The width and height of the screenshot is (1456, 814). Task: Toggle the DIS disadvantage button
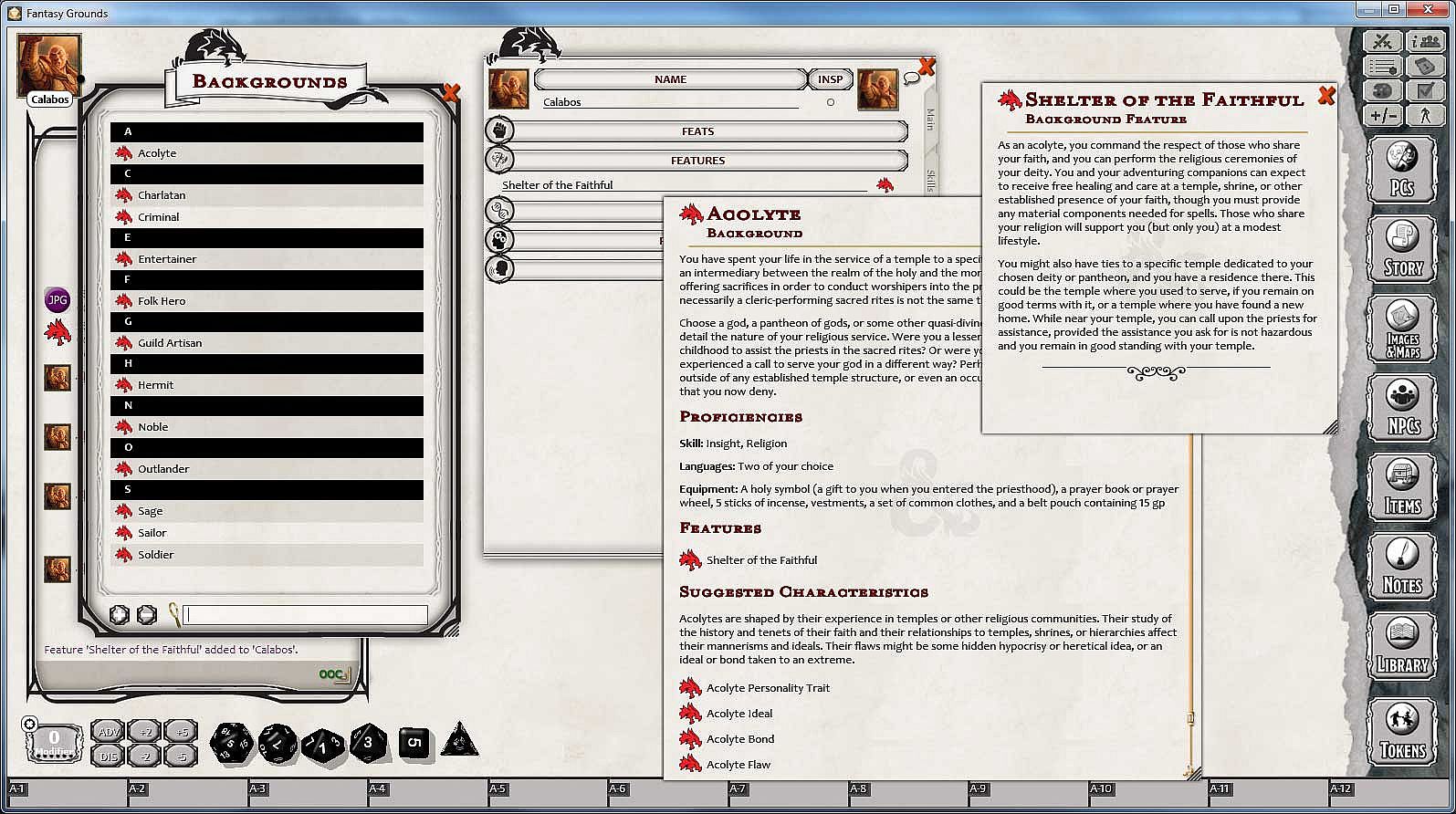pos(108,756)
